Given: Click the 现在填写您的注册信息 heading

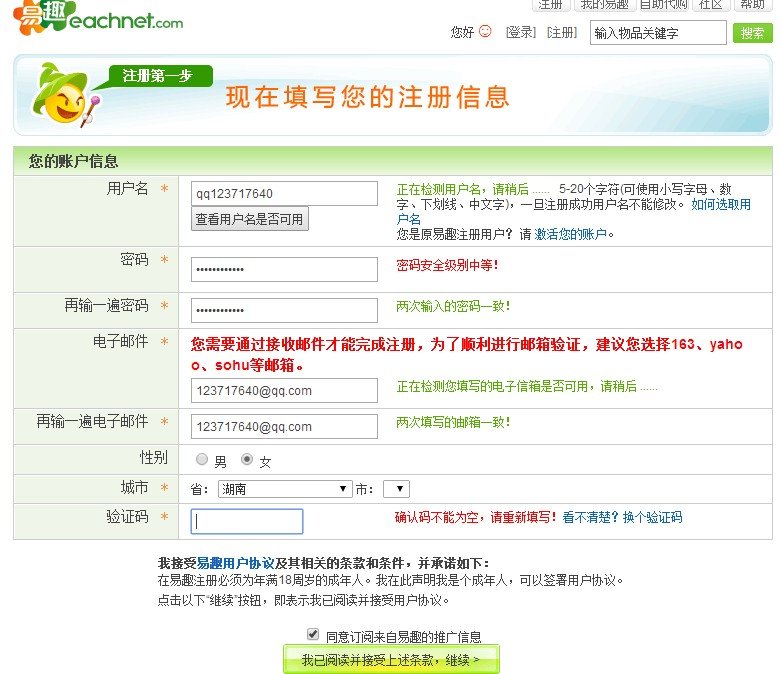Looking at the screenshot, I should click(x=368, y=97).
